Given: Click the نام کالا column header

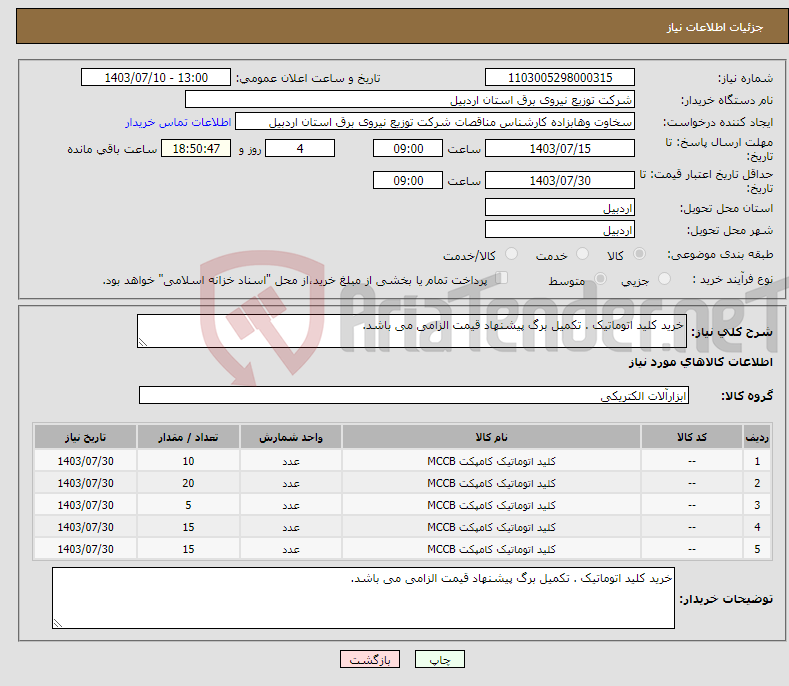Looking at the screenshot, I should (x=491, y=437).
